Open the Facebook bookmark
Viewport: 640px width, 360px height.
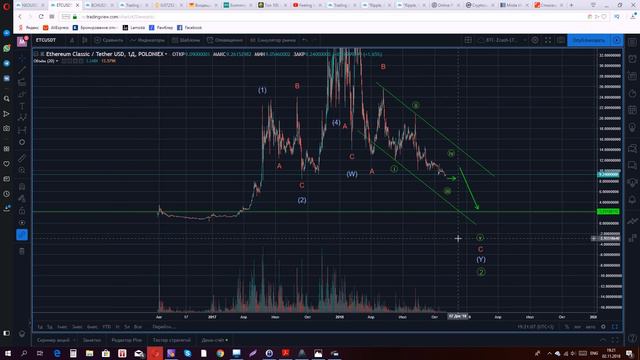click(x=189, y=28)
